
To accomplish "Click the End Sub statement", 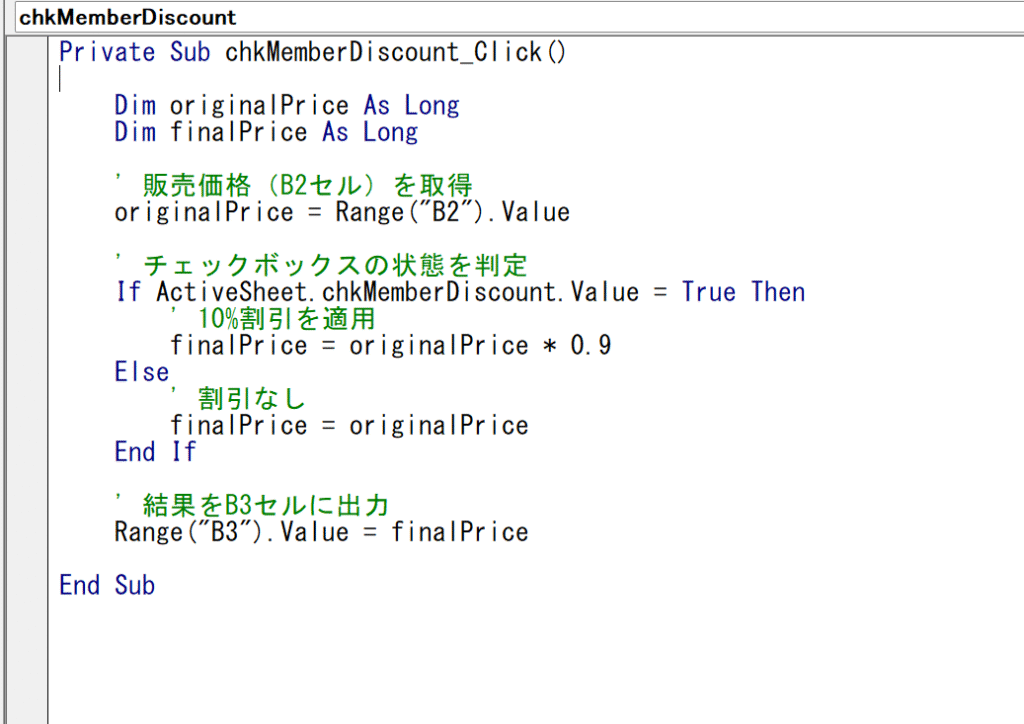I will tap(107, 586).
